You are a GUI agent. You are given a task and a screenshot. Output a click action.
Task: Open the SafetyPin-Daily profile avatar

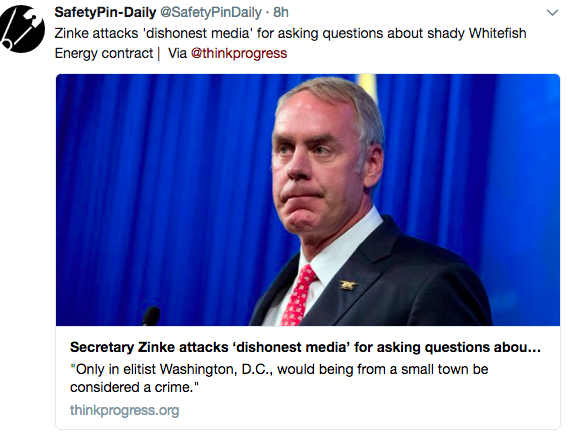(22, 29)
